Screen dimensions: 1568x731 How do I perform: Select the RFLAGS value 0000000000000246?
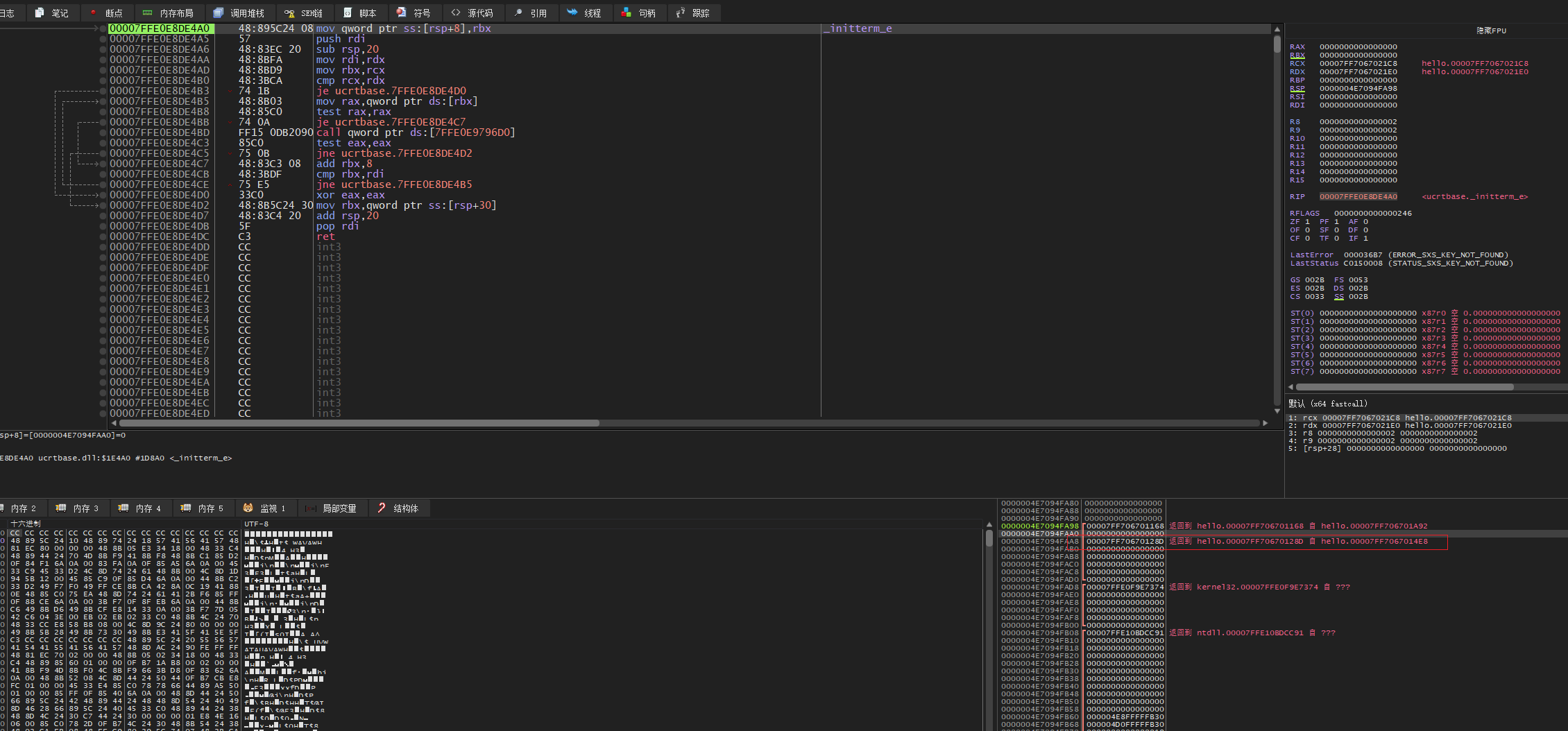click(1373, 214)
